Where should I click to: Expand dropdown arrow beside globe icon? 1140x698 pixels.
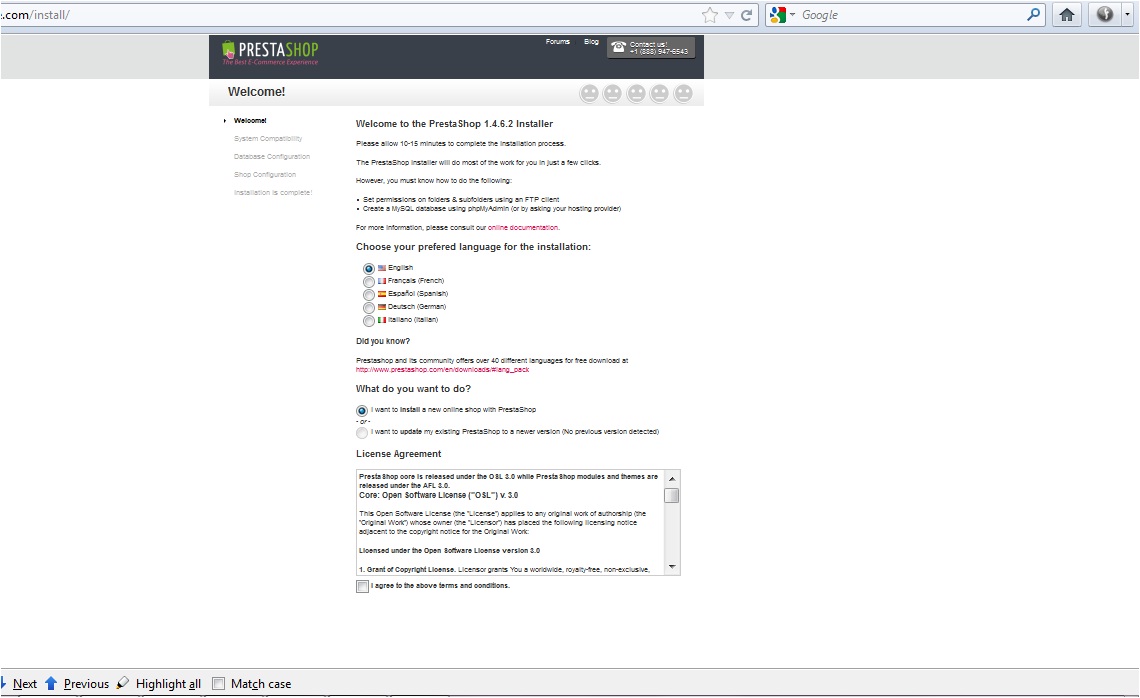click(1127, 15)
